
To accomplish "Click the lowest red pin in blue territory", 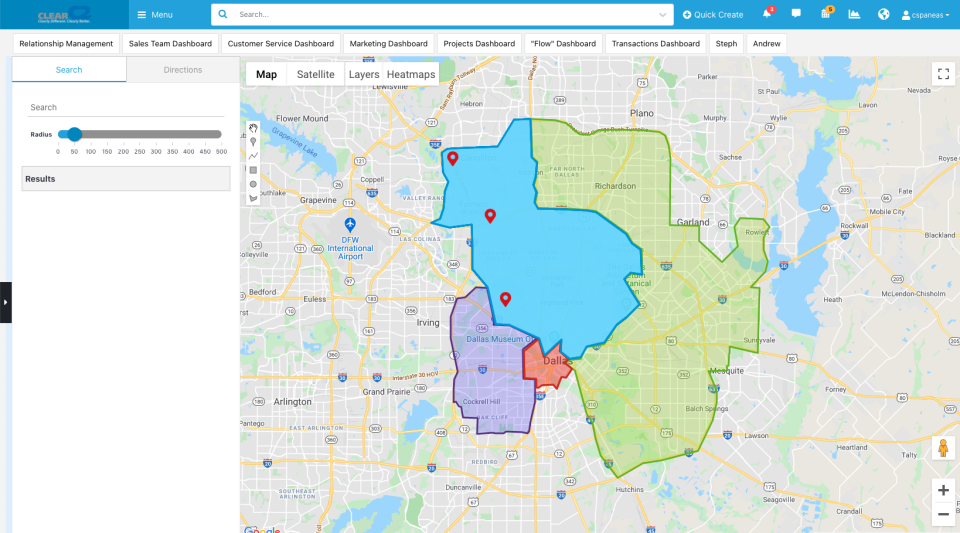I will (505, 299).
